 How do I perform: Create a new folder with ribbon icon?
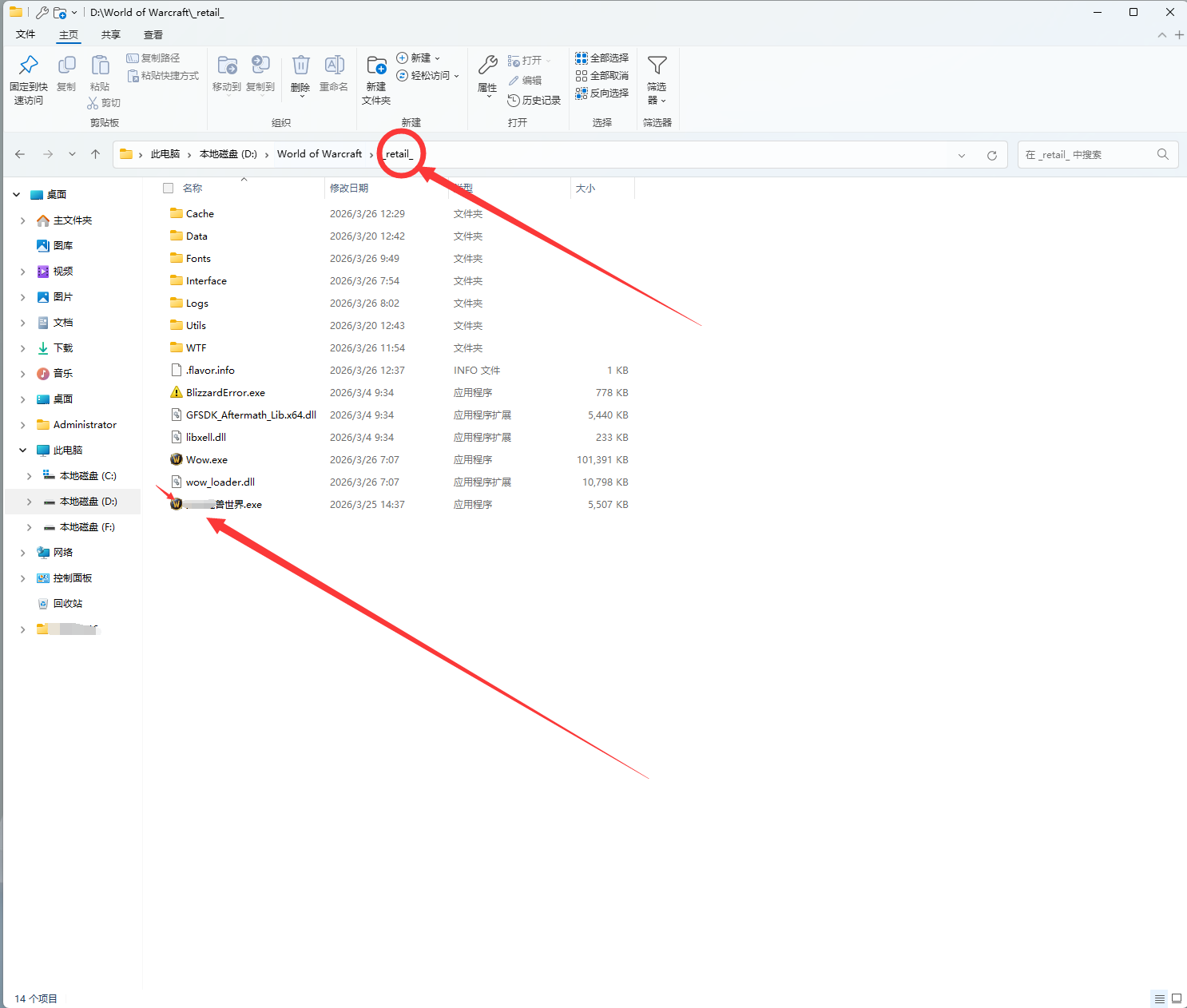coord(376,65)
